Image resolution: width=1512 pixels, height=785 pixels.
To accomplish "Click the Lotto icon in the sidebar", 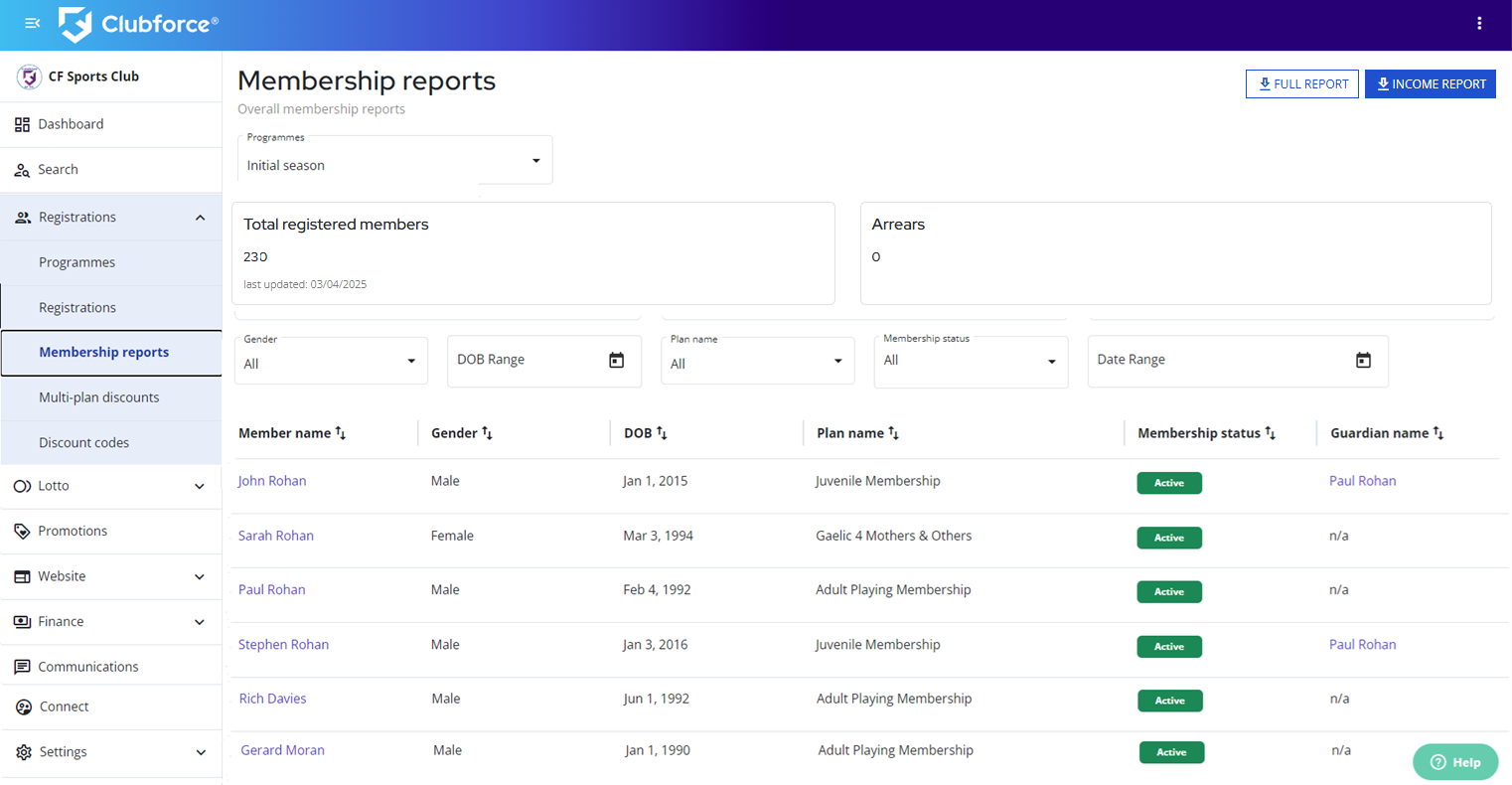I will pyautogui.click(x=22, y=486).
